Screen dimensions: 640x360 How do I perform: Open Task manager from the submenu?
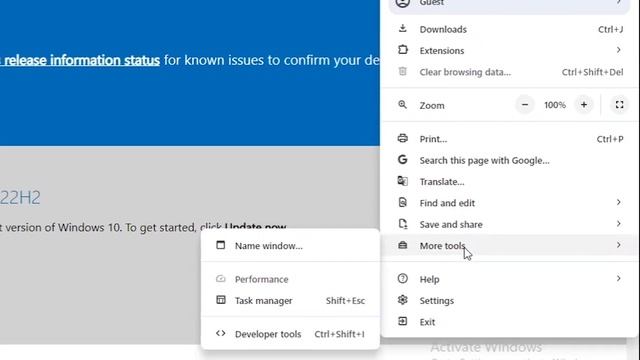click(290, 300)
